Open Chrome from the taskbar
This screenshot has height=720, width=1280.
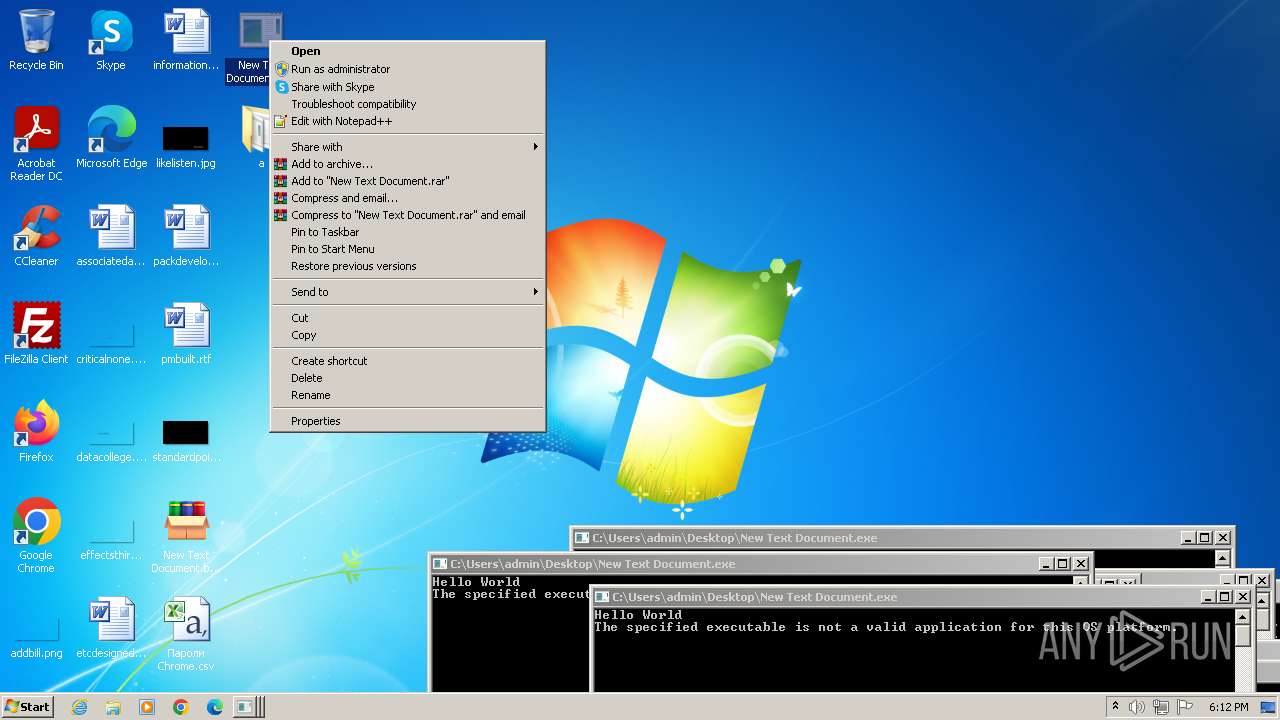(x=181, y=707)
